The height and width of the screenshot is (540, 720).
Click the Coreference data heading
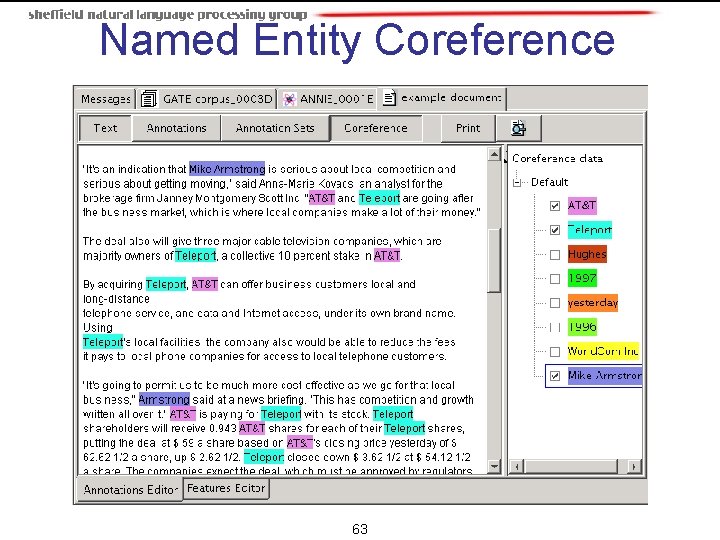[557, 158]
